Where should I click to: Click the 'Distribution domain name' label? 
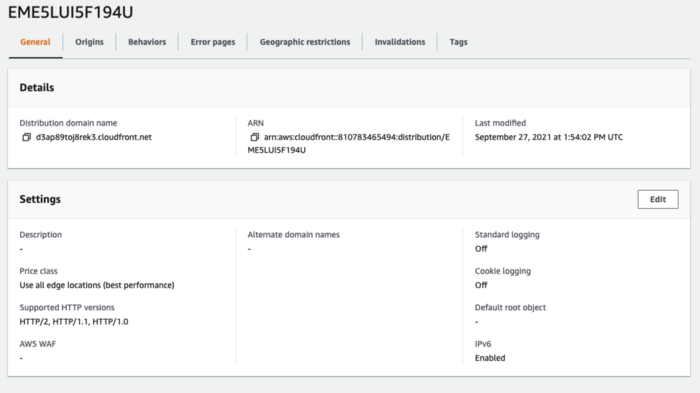click(68, 123)
